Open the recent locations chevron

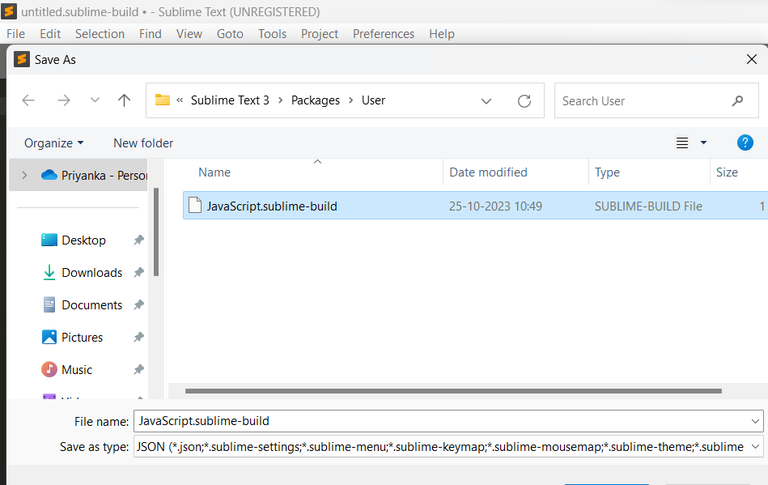click(95, 100)
